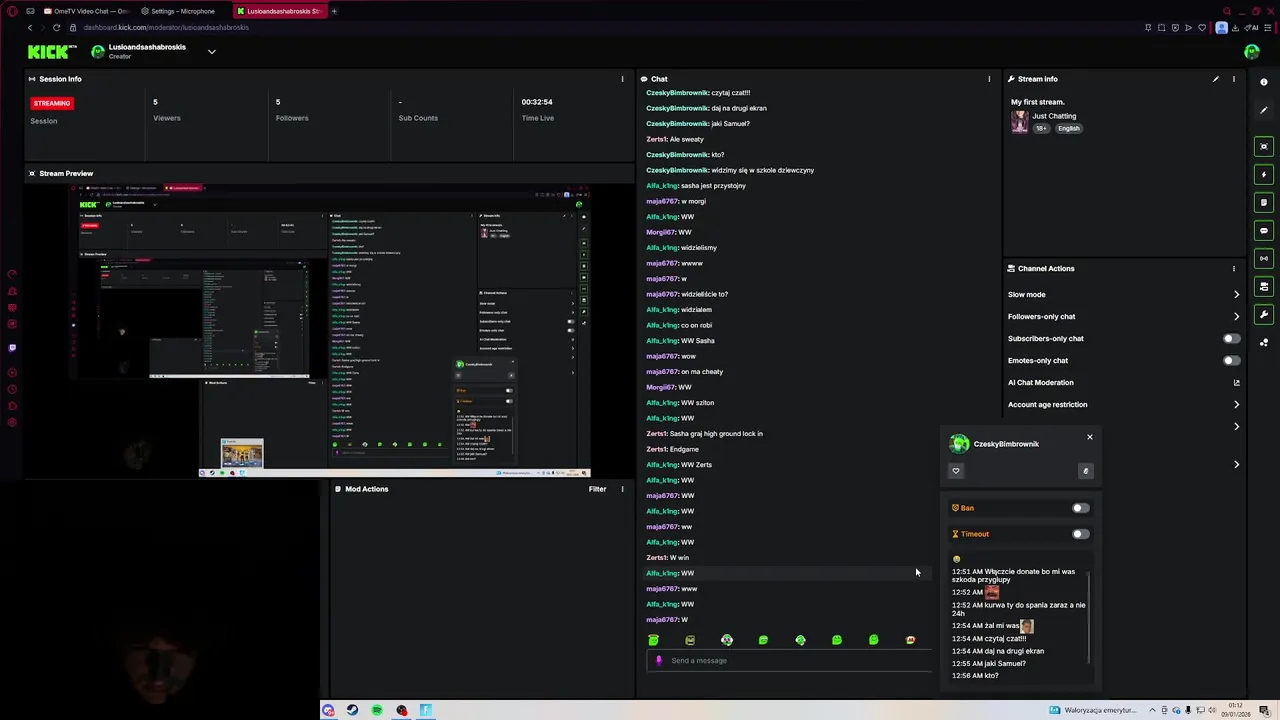Click the profile avatar in the top right

click(1252, 52)
